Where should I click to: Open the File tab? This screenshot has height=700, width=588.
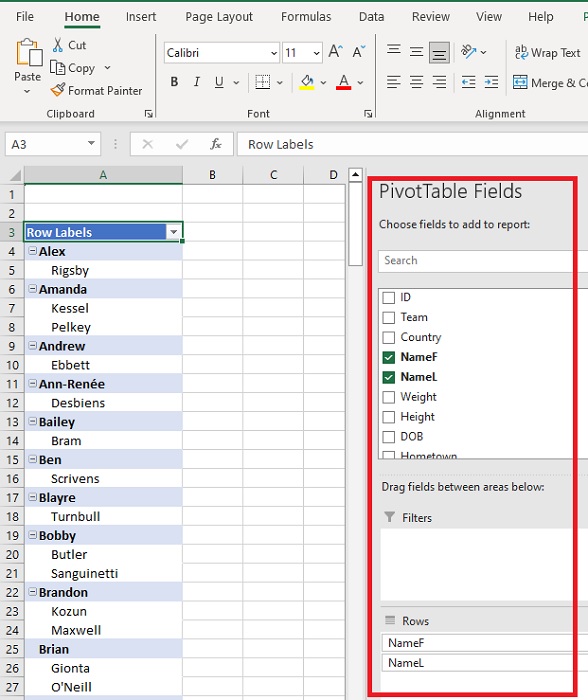[25, 17]
